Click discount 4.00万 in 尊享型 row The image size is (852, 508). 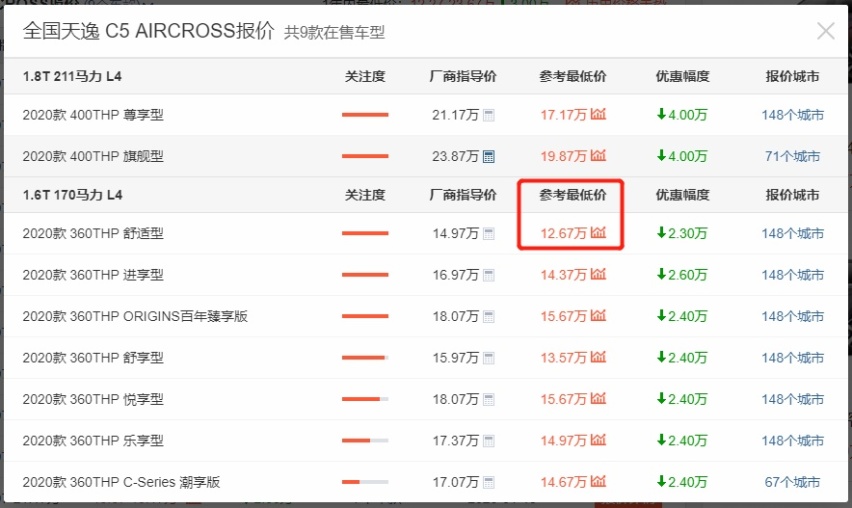click(x=682, y=115)
